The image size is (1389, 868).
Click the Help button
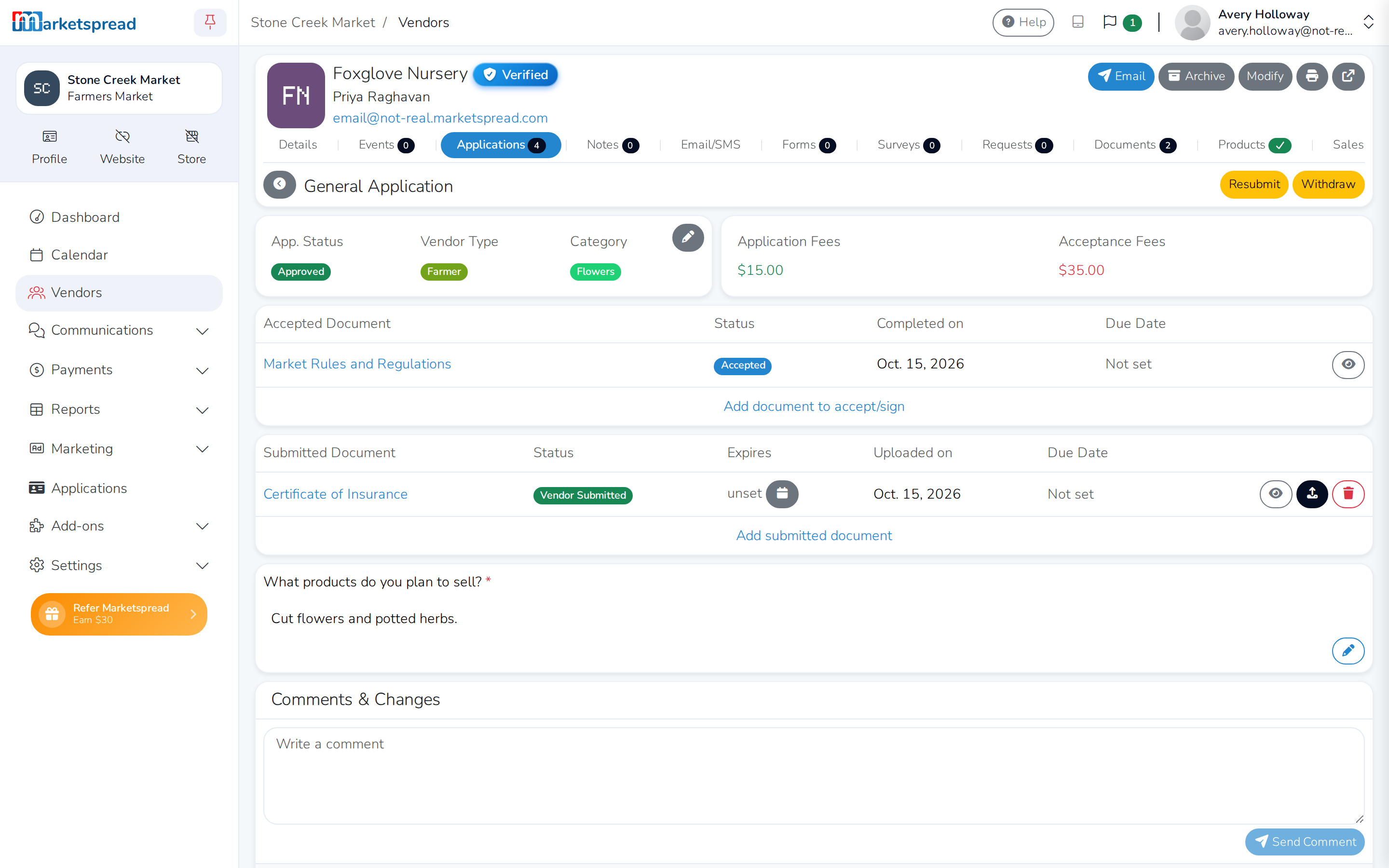1023,22
